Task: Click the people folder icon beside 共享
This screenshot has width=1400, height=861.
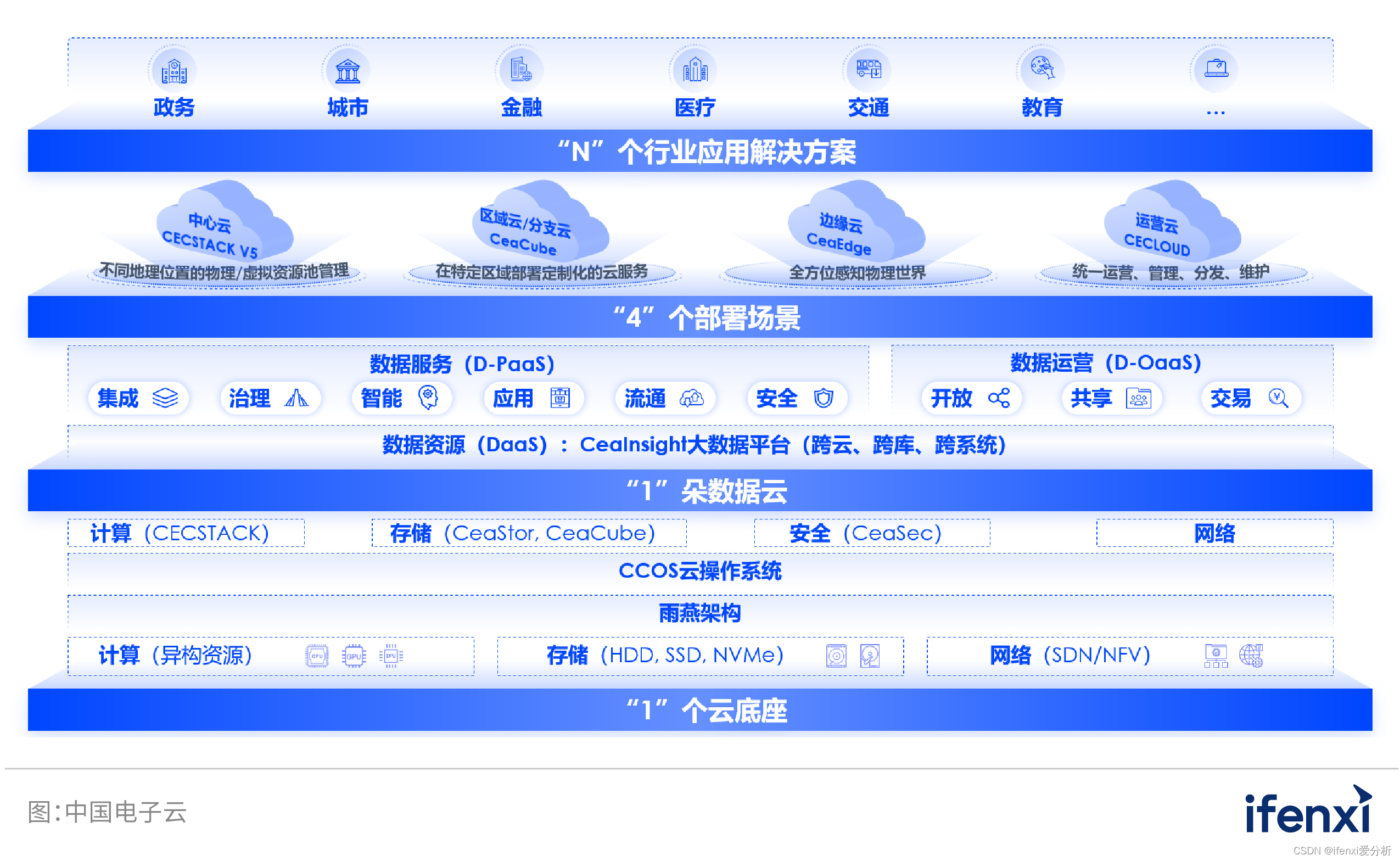Action: (x=1138, y=398)
